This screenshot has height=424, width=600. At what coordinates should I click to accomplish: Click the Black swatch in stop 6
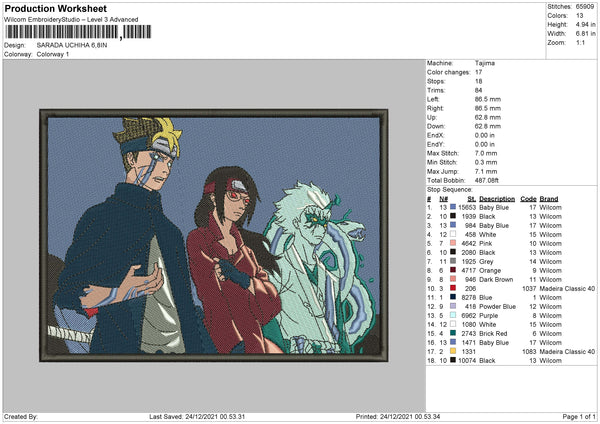point(453,252)
